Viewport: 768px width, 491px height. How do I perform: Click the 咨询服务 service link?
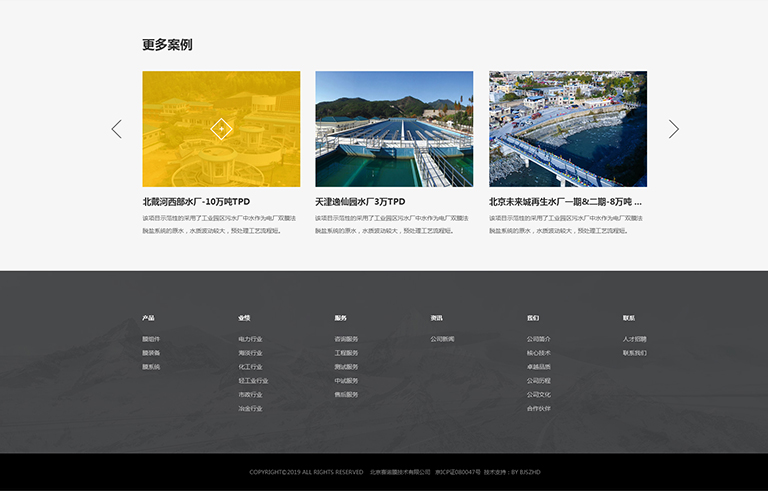coord(346,339)
